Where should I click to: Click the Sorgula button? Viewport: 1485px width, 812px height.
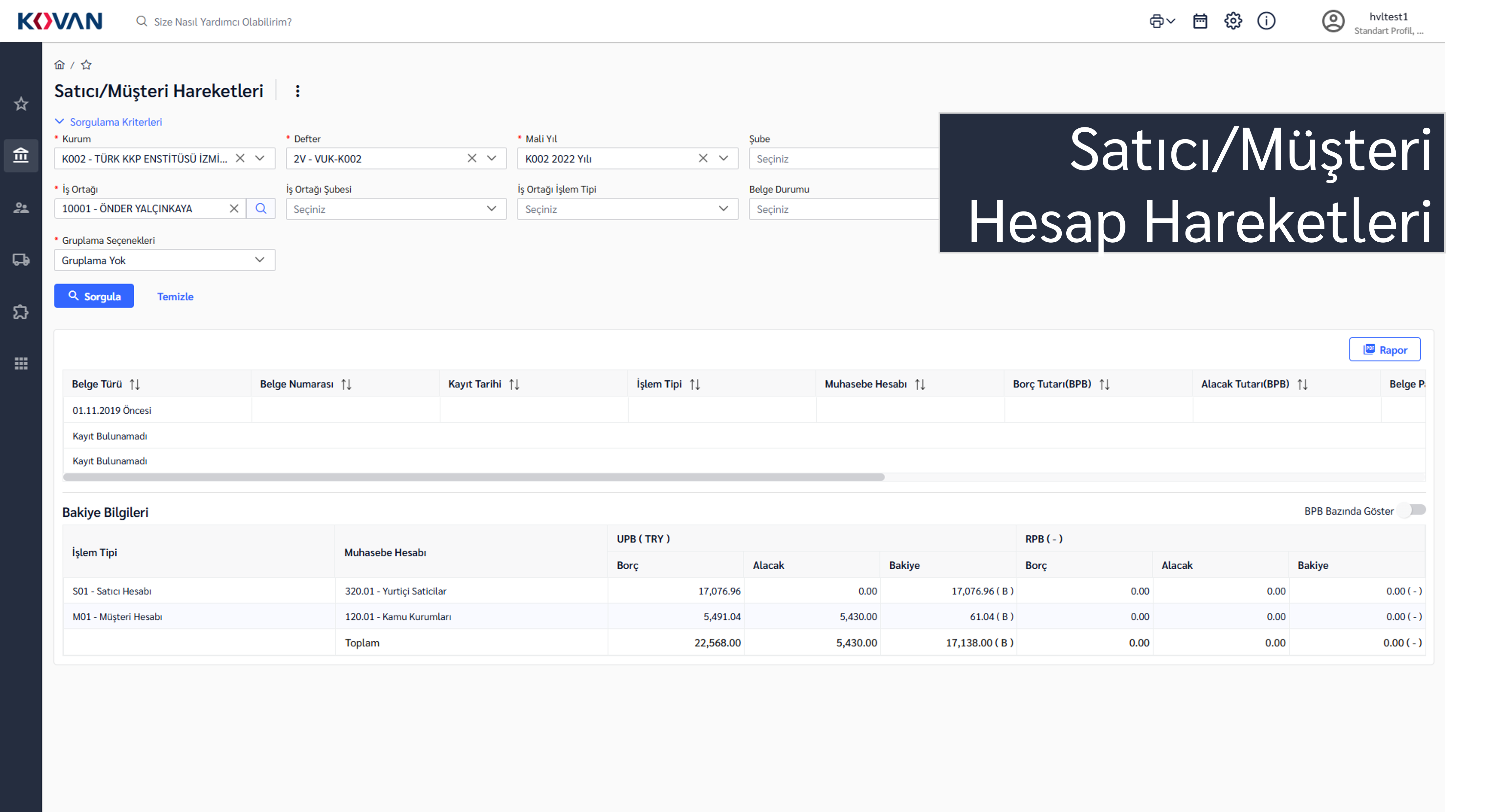[x=94, y=296]
